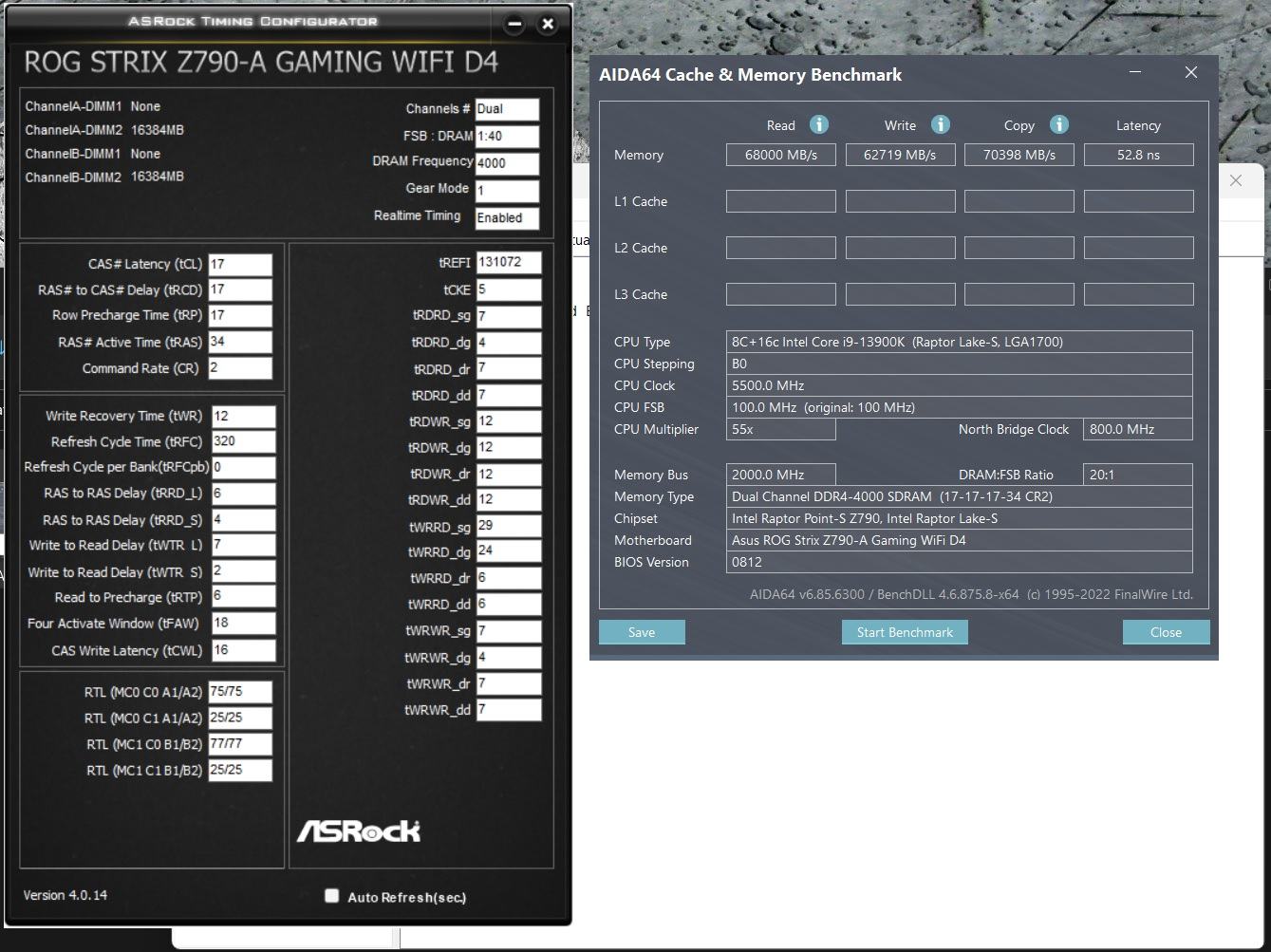This screenshot has height=952, width=1271.
Task: Click the CPU Clock value 5500.0 MHz
Action: [x=960, y=385]
